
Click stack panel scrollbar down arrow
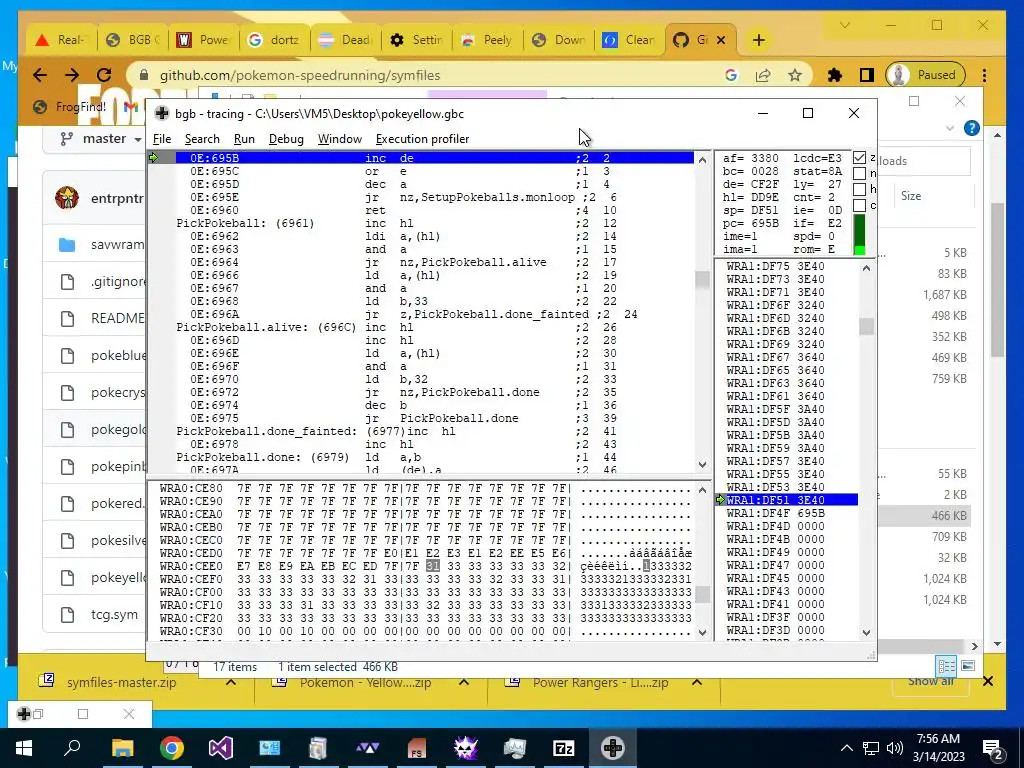[867, 632]
